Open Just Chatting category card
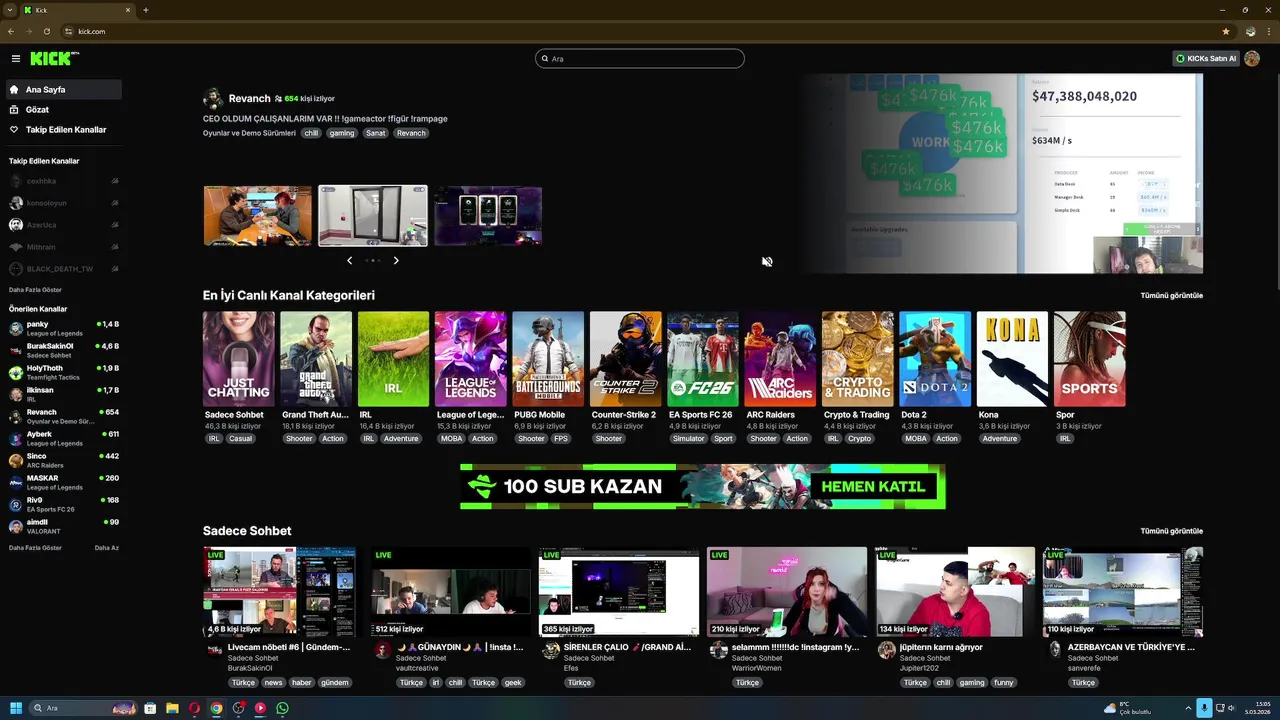The width and height of the screenshot is (1280, 720). pos(239,359)
